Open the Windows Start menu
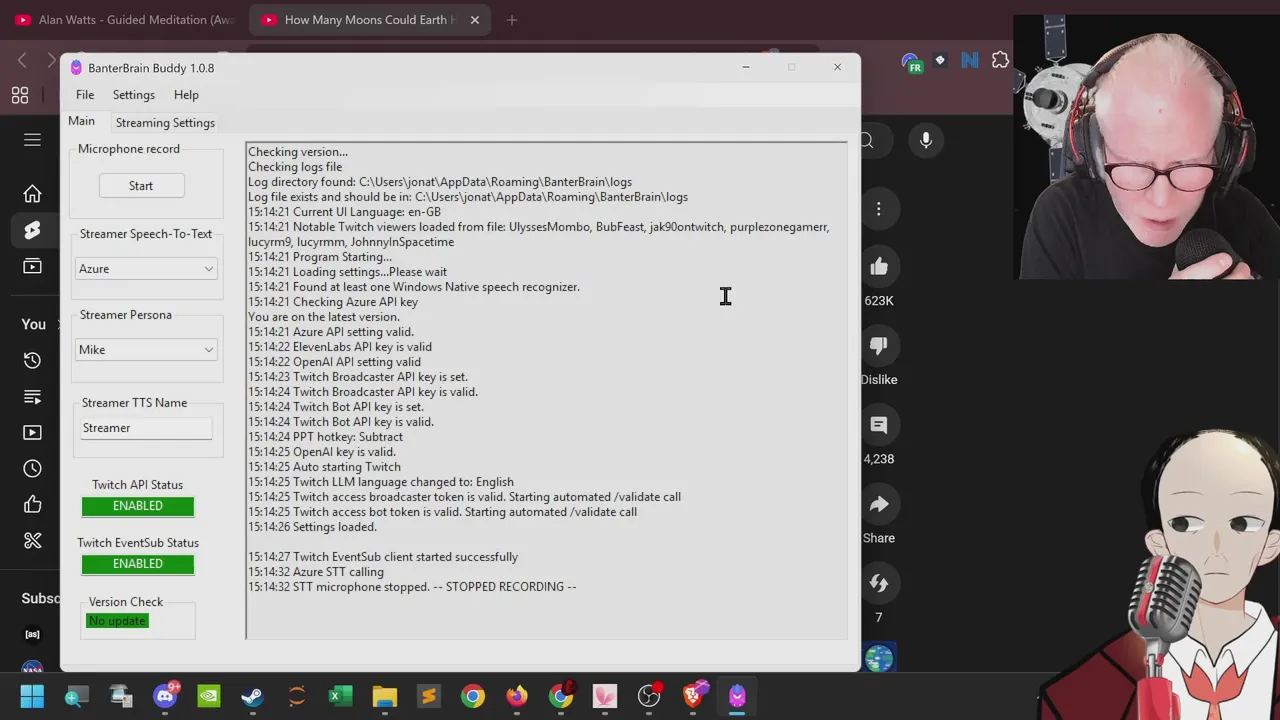Viewport: 1280px width, 720px height. point(32,696)
